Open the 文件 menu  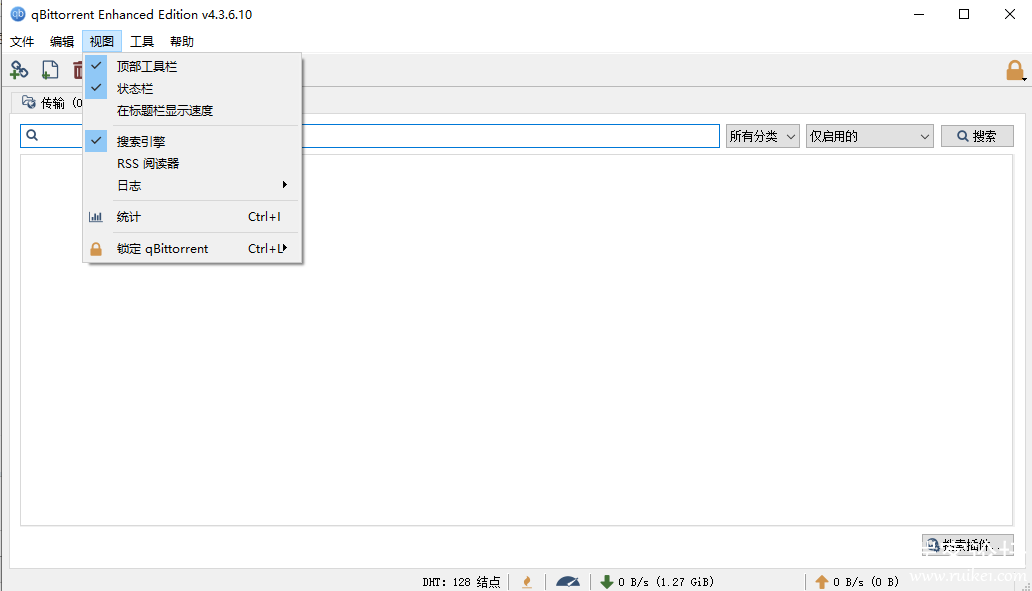pos(22,41)
